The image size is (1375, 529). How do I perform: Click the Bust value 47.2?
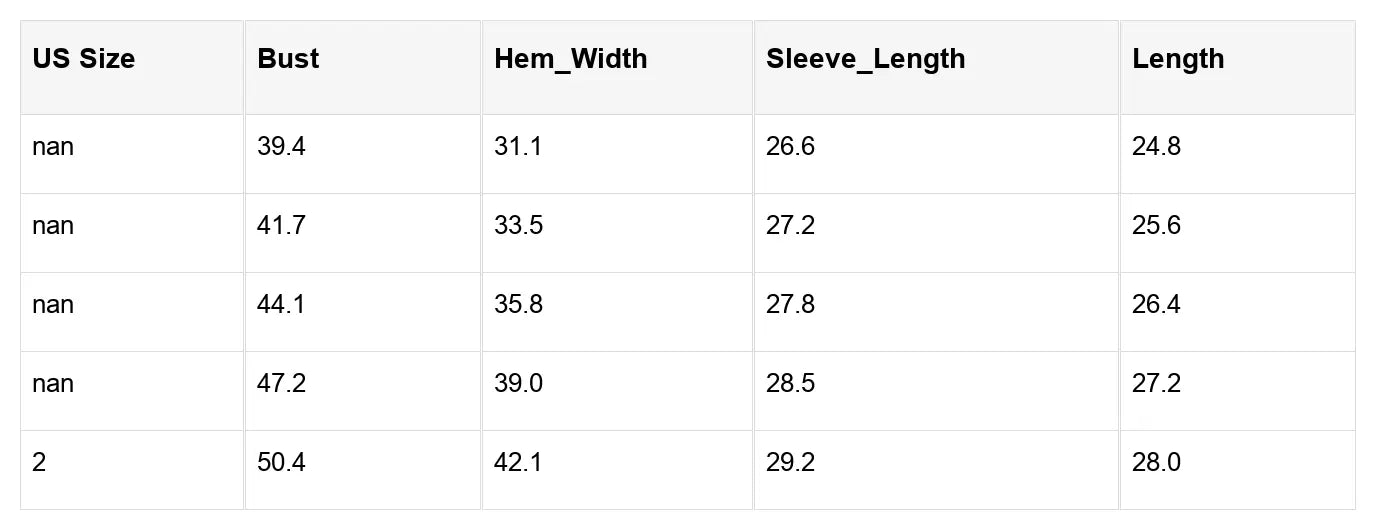click(281, 384)
